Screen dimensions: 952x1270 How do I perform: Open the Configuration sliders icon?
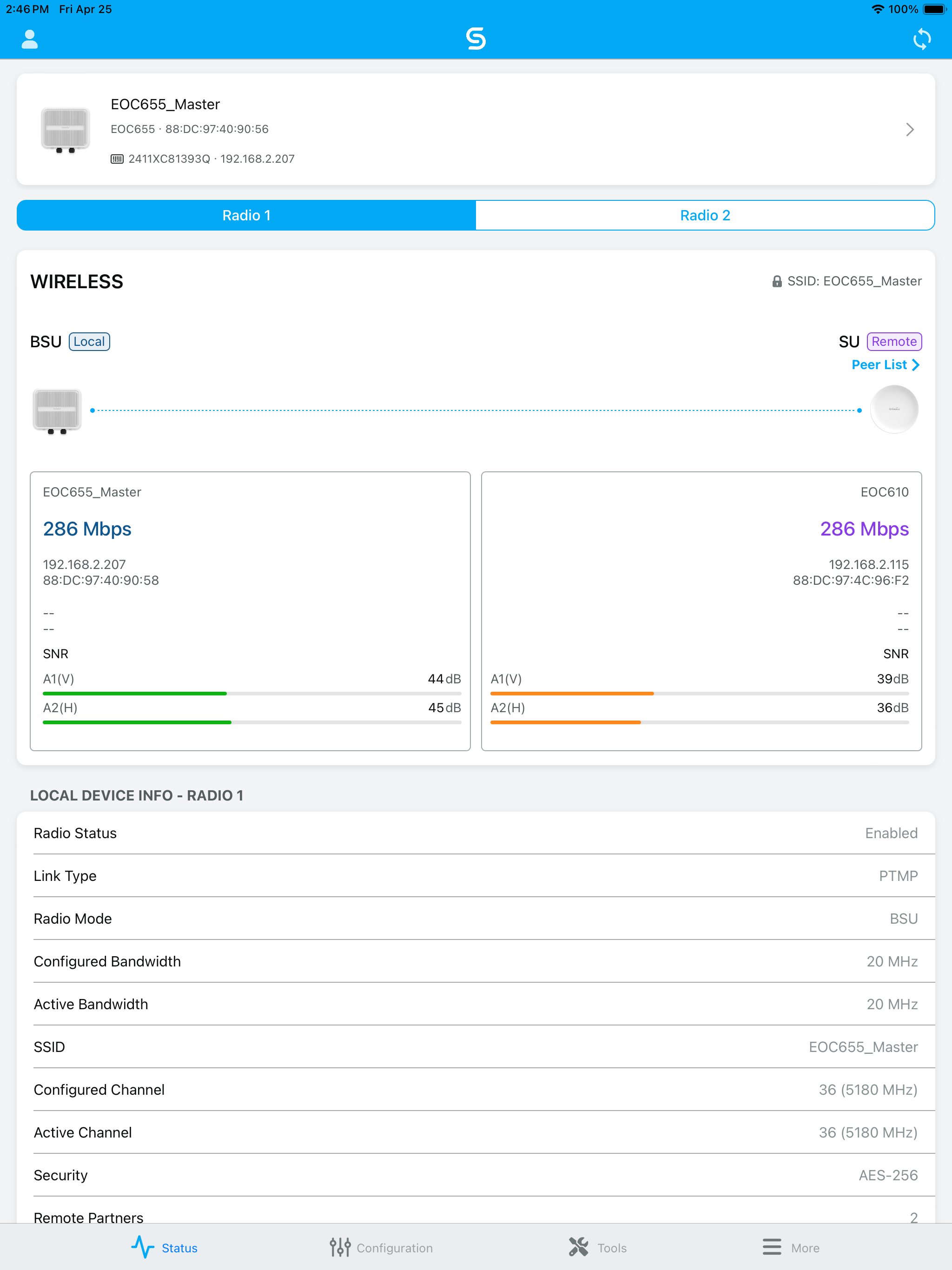click(340, 1247)
